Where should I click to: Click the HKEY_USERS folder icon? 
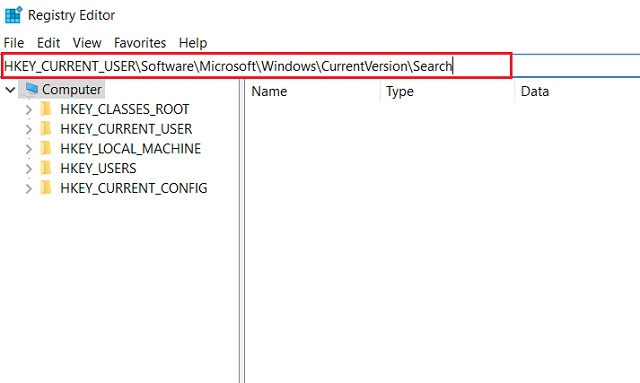point(46,168)
